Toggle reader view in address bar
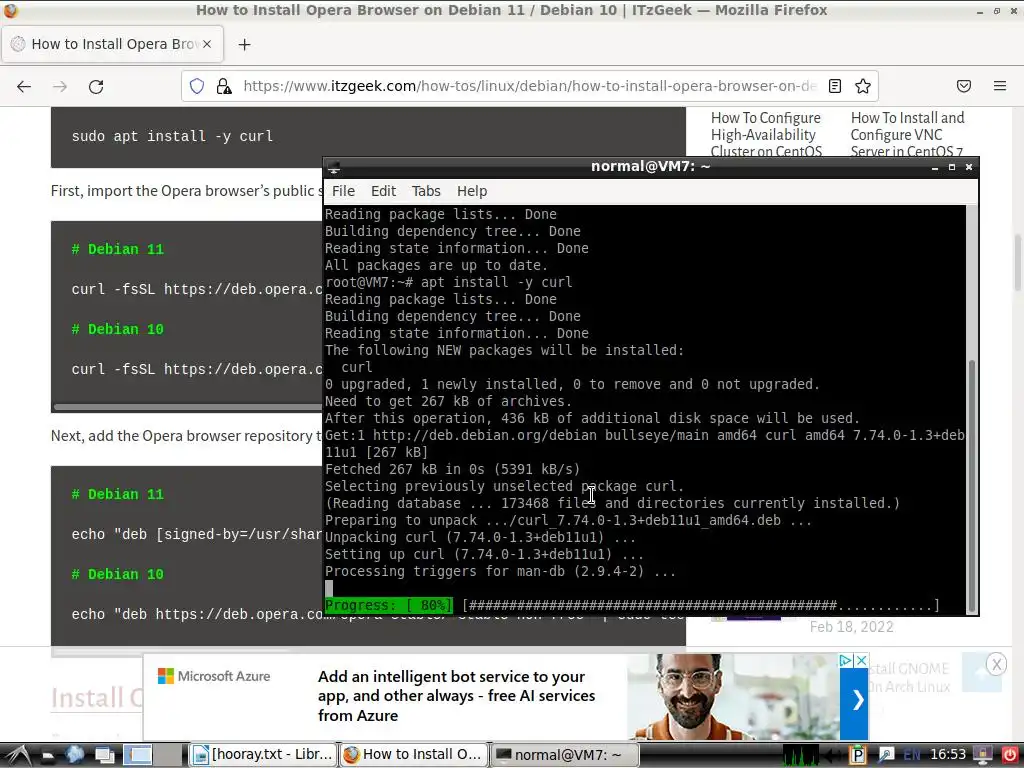 pyautogui.click(x=835, y=86)
